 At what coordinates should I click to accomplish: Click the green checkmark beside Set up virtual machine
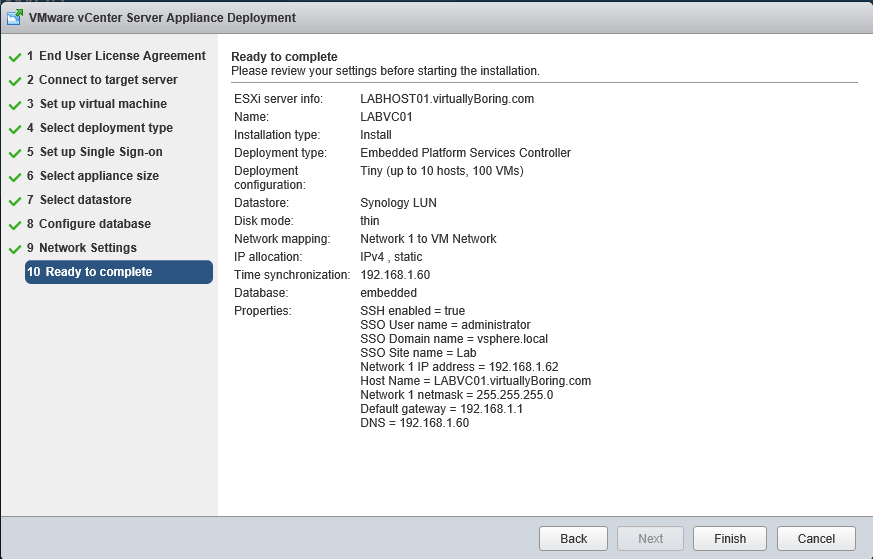click(15, 105)
